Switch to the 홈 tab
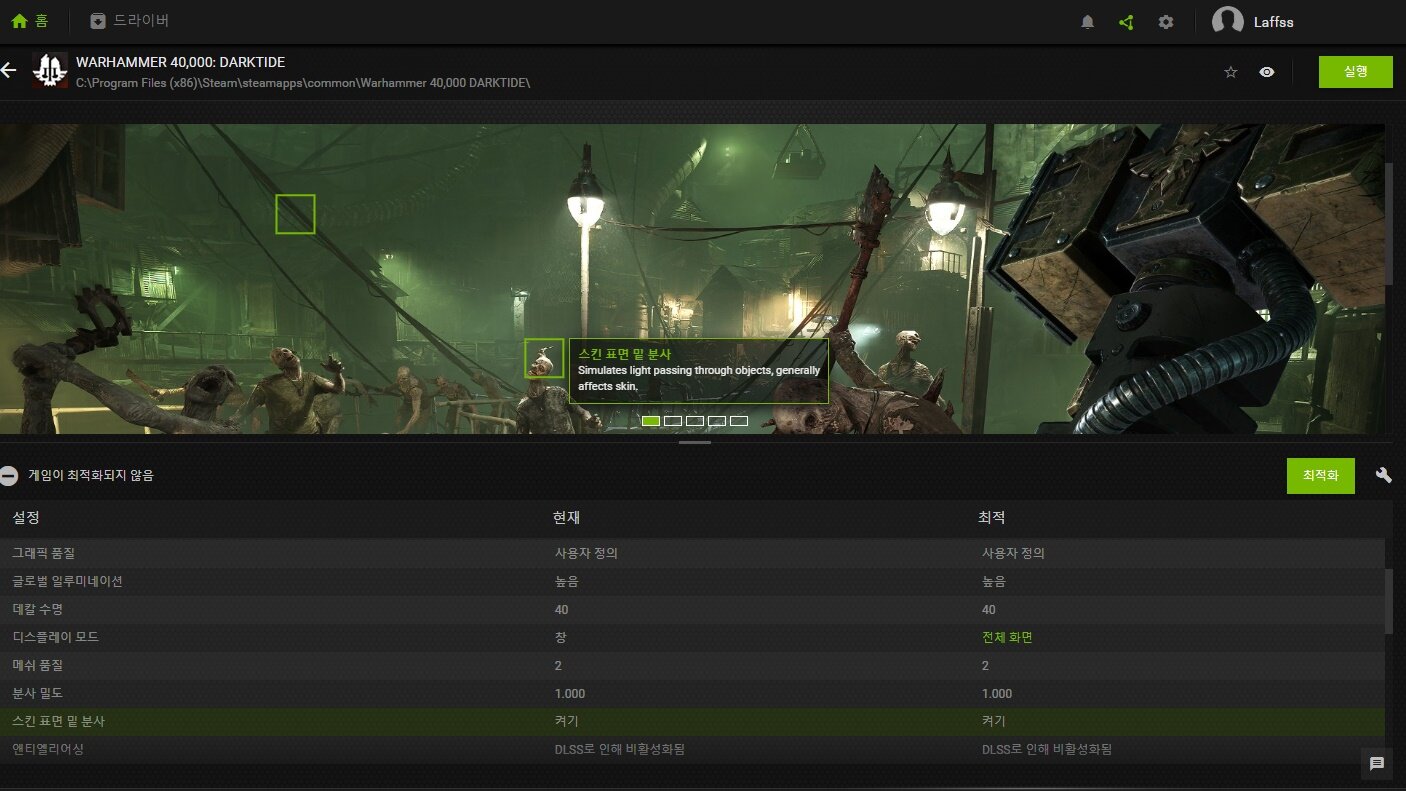Image resolution: width=1406 pixels, height=791 pixels. [30, 21]
